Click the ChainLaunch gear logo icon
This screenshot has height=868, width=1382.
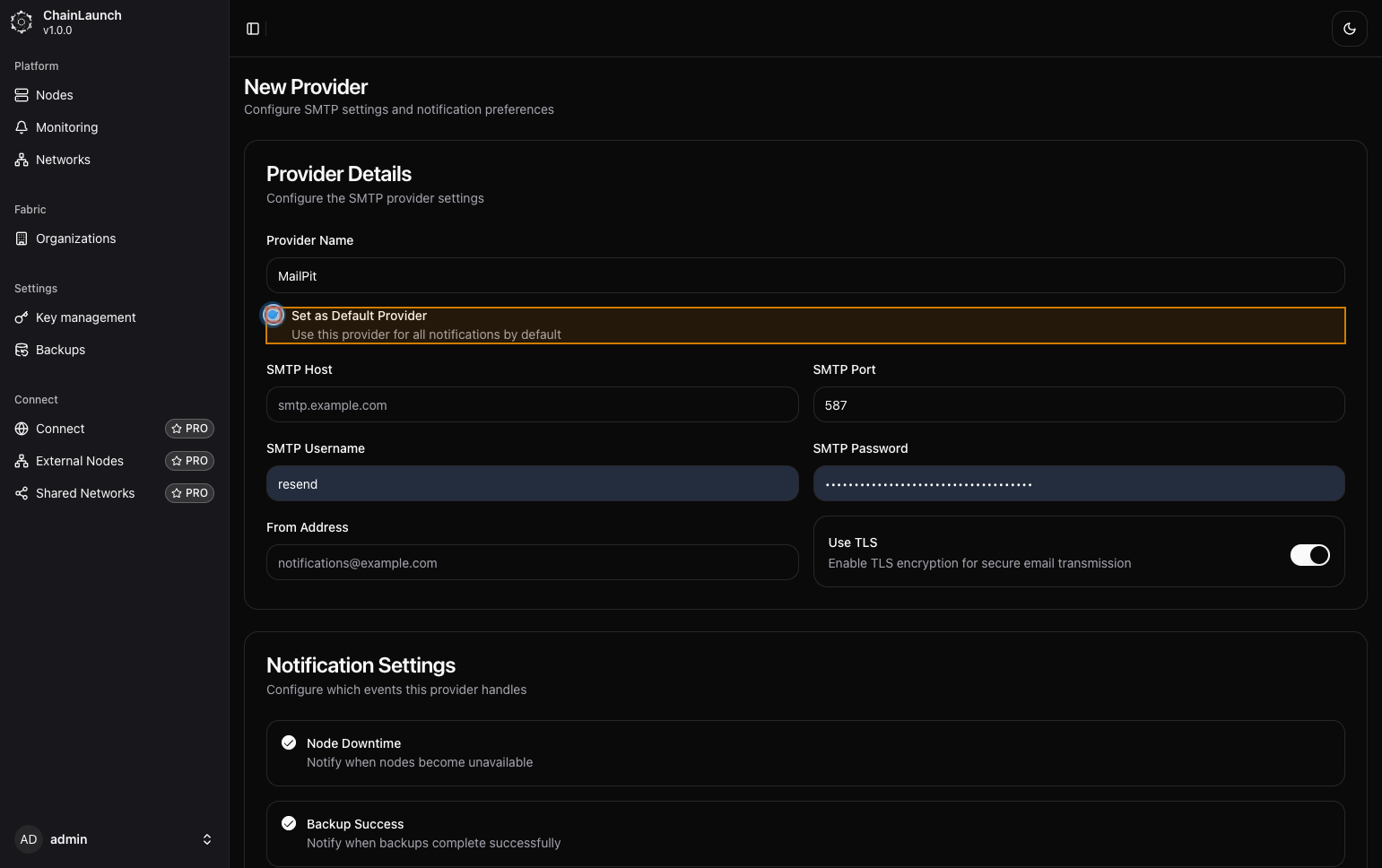pyautogui.click(x=22, y=22)
